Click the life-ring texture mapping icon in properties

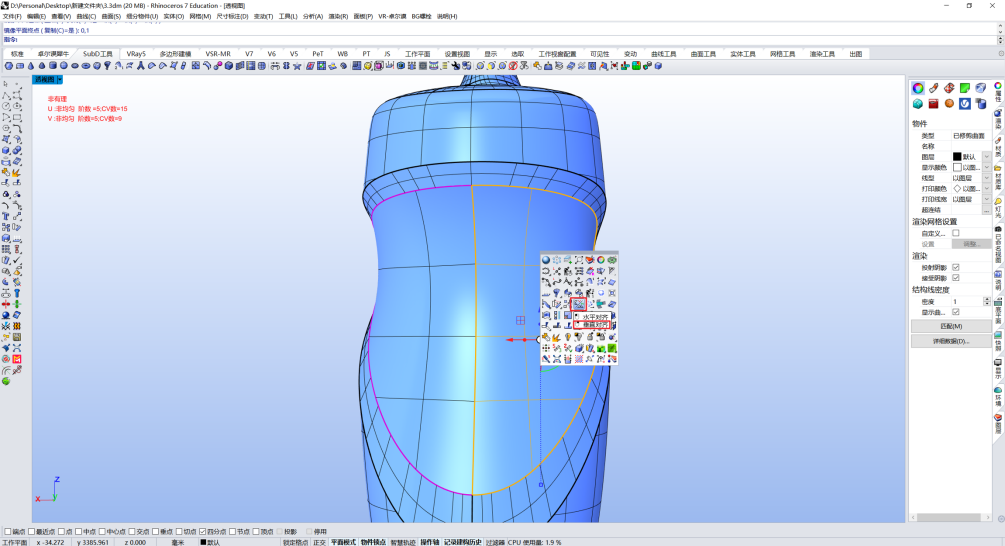[949, 88]
